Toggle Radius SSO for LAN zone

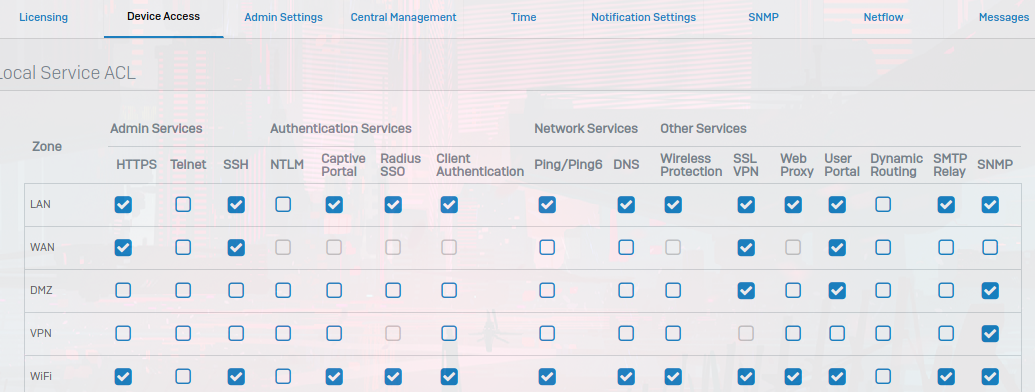pos(393,205)
